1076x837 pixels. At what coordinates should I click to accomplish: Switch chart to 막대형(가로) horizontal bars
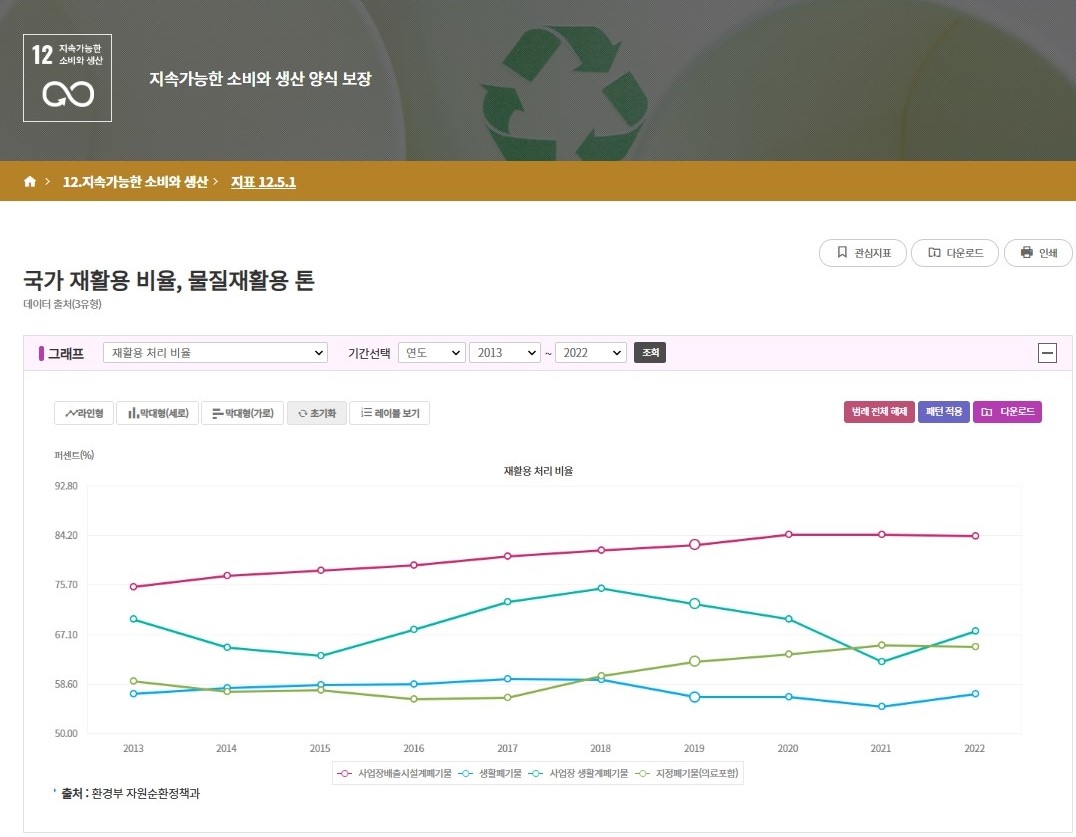pyautogui.click(x=242, y=413)
